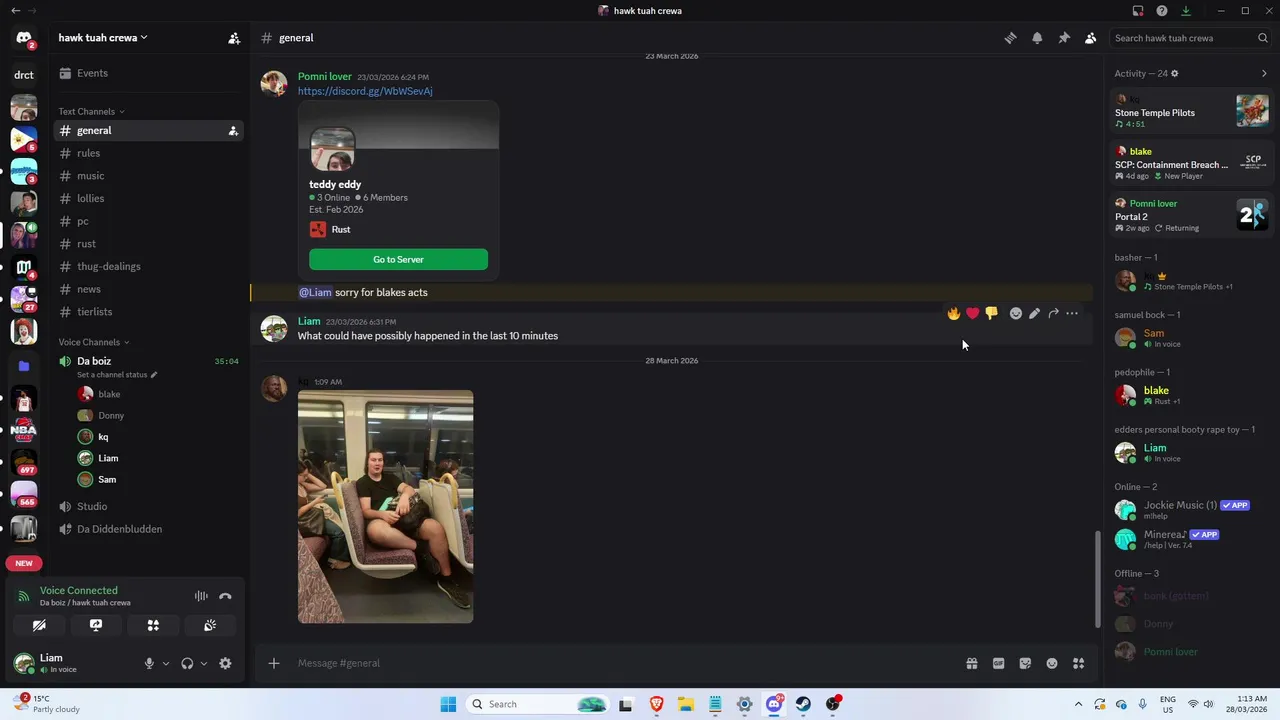Open taskbar Search box
1280x720 pixels.
tap(538, 704)
